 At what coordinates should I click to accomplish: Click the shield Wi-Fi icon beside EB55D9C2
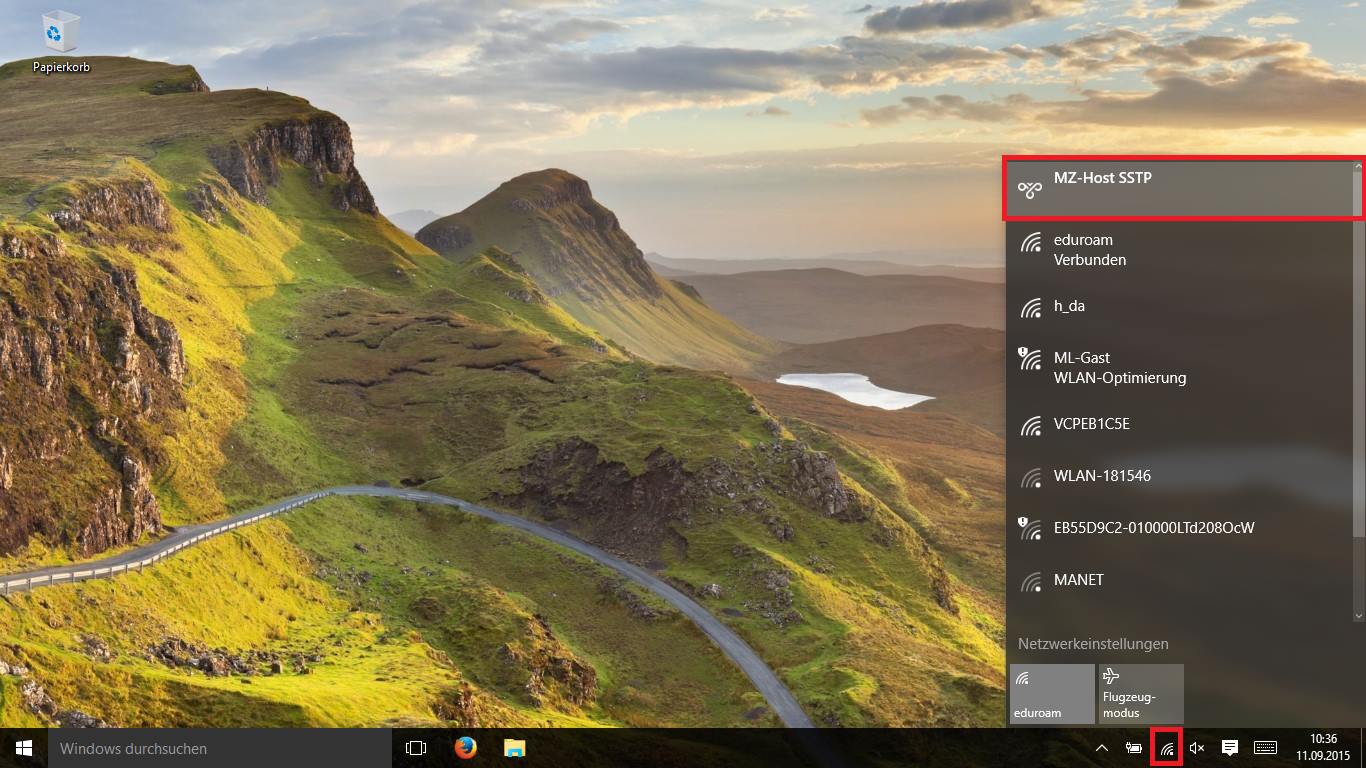tap(1030, 529)
